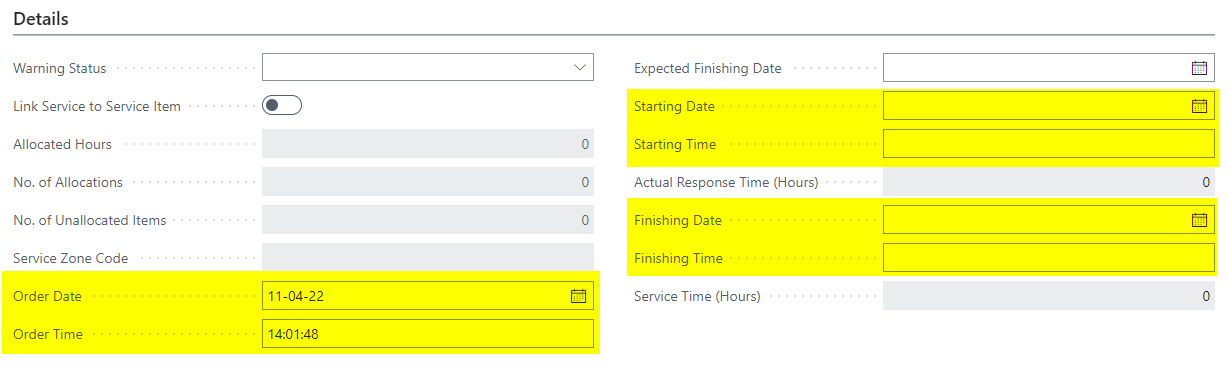Click the Order Time field showing 14:01:48
The image size is (1228, 367).
point(428,334)
